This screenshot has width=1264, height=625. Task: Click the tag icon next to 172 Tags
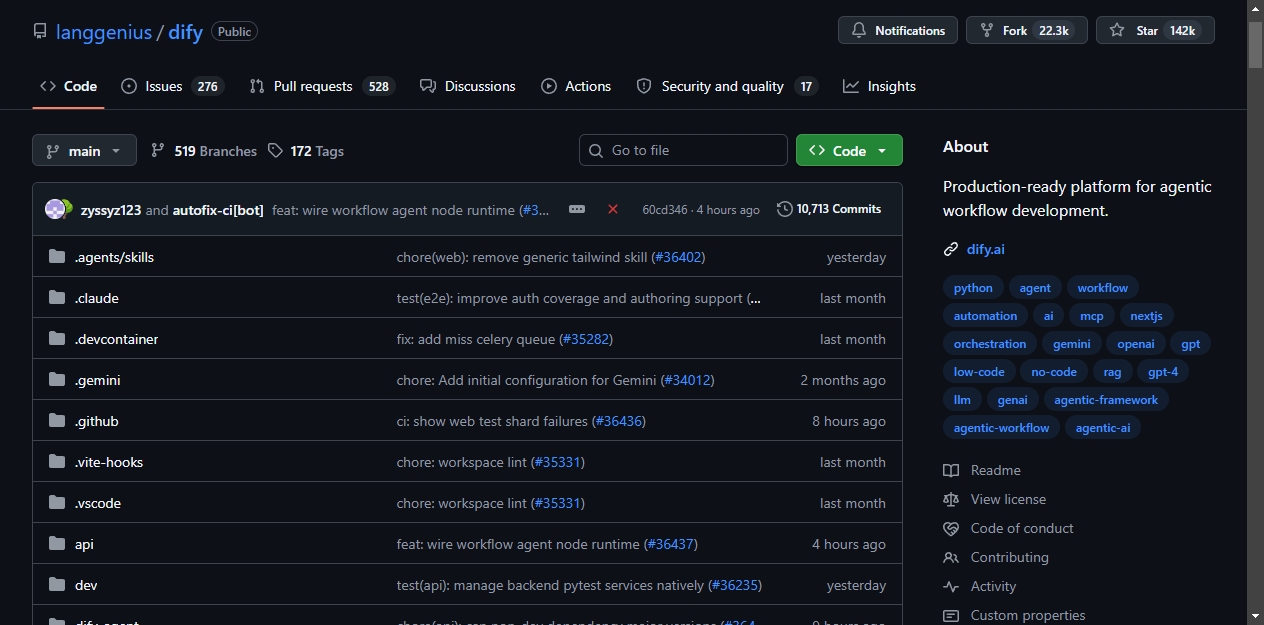click(x=276, y=151)
